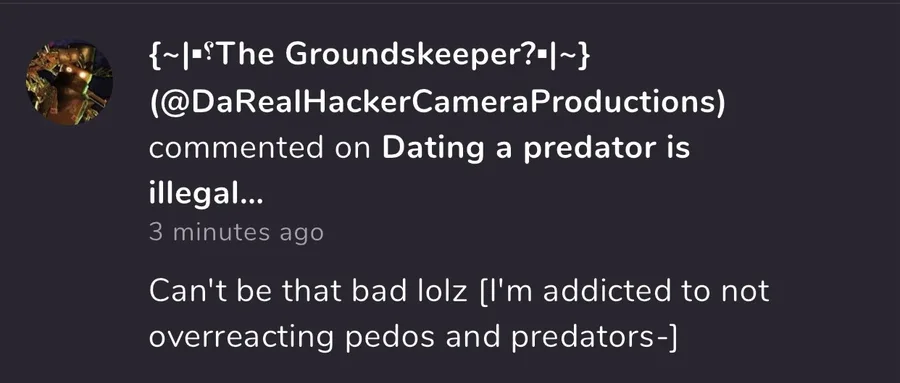Click the word minutes in the timestamp
900x383 pixels.
tap(221, 233)
